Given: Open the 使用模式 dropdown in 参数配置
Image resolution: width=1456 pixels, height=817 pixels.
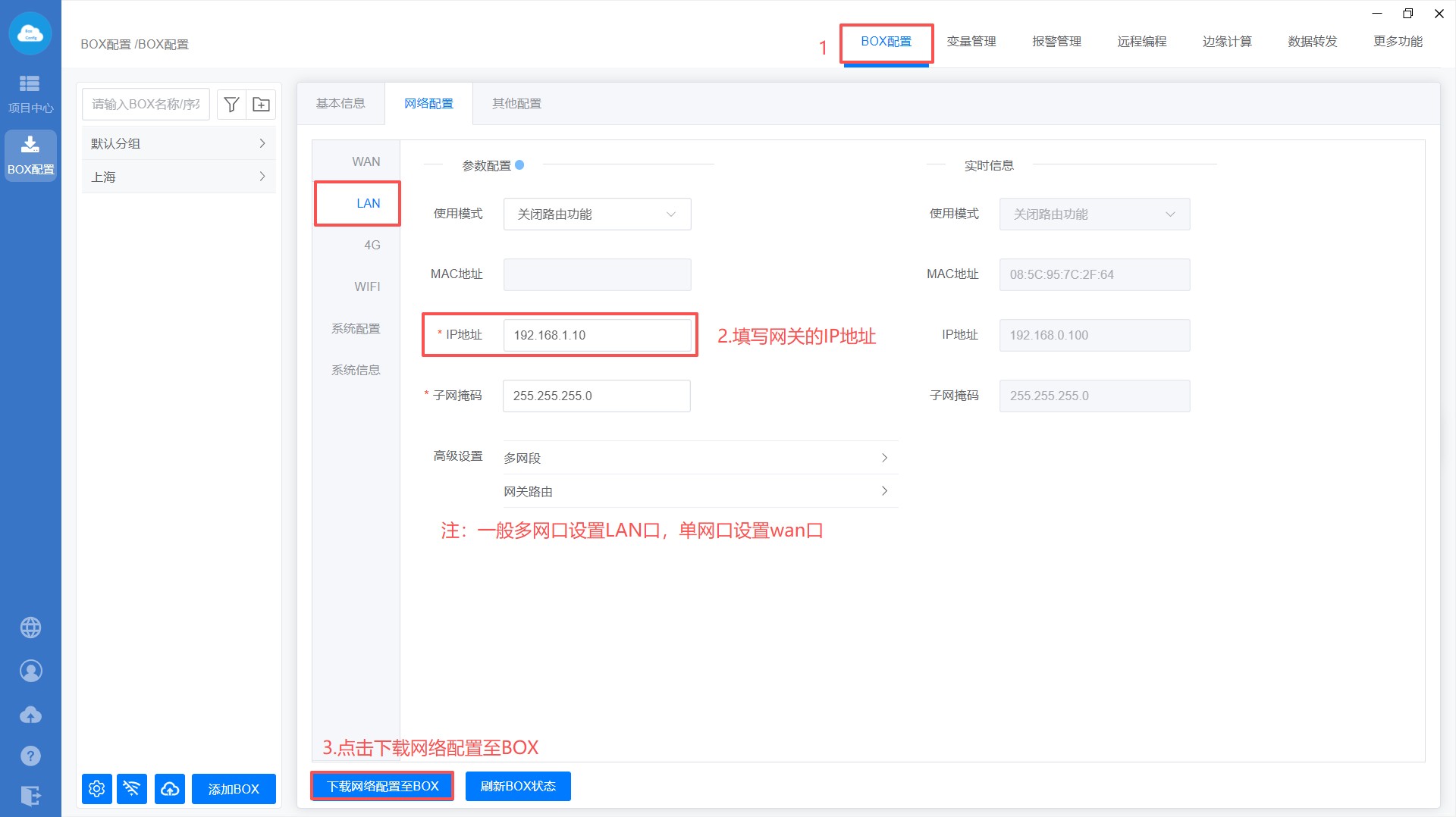Looking at the screenshot, I should (x=597, y=214).
